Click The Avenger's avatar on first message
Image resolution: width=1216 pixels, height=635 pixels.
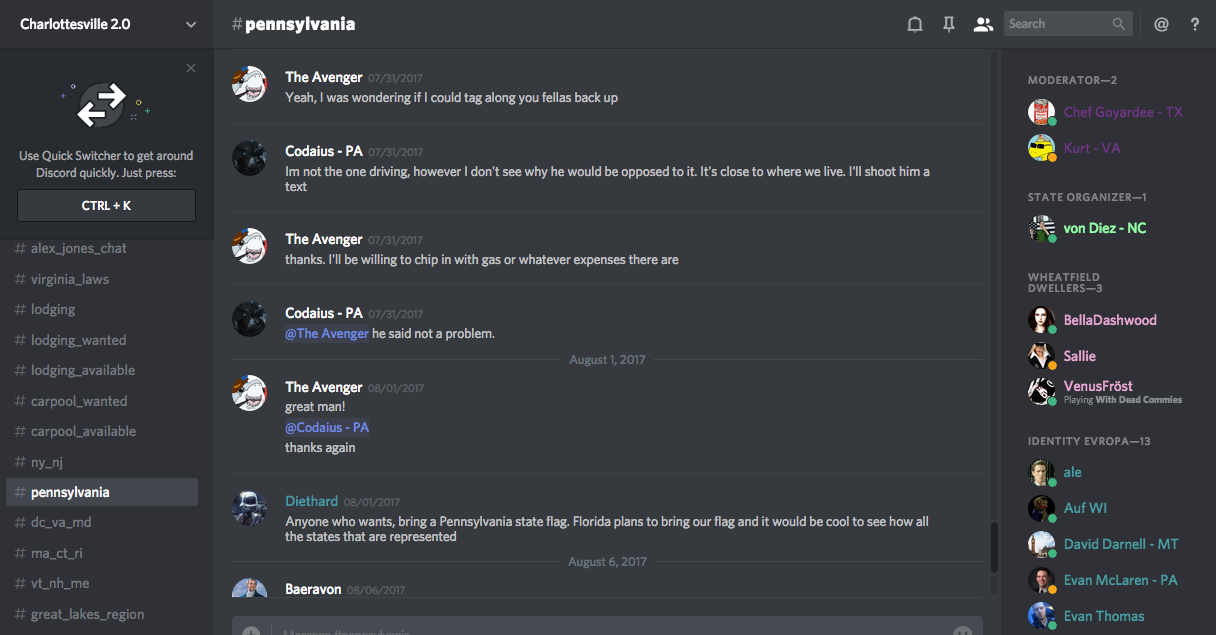coord(249,85)
